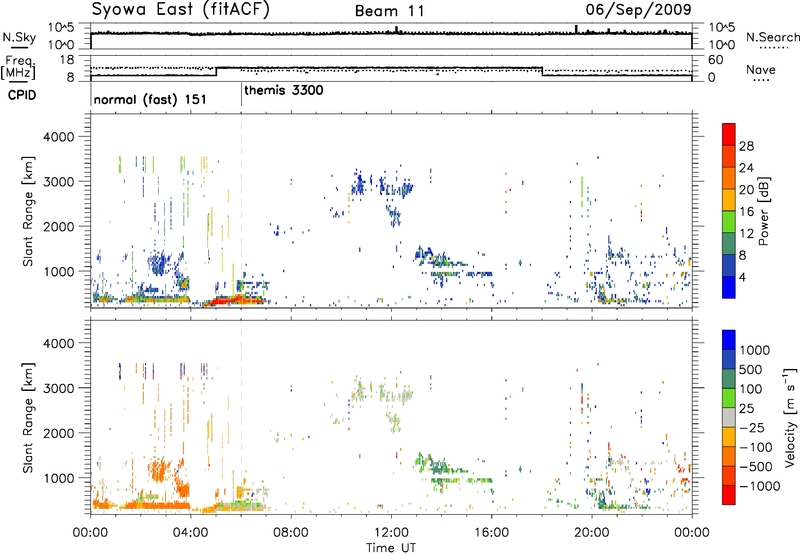Select the 'themis 3300' CPID text

click(x=284, y=91)
